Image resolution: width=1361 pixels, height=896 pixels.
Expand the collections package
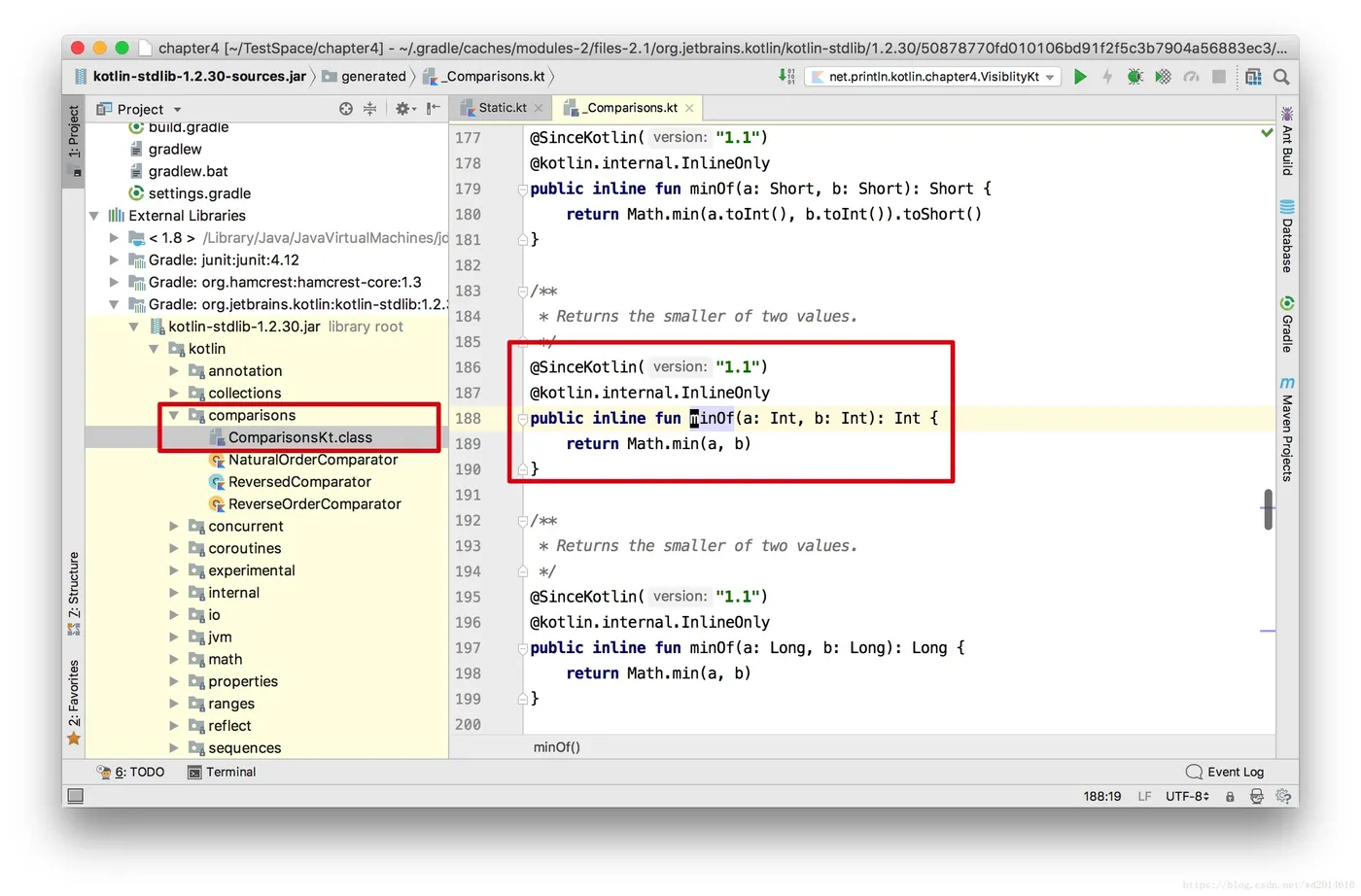174,394
